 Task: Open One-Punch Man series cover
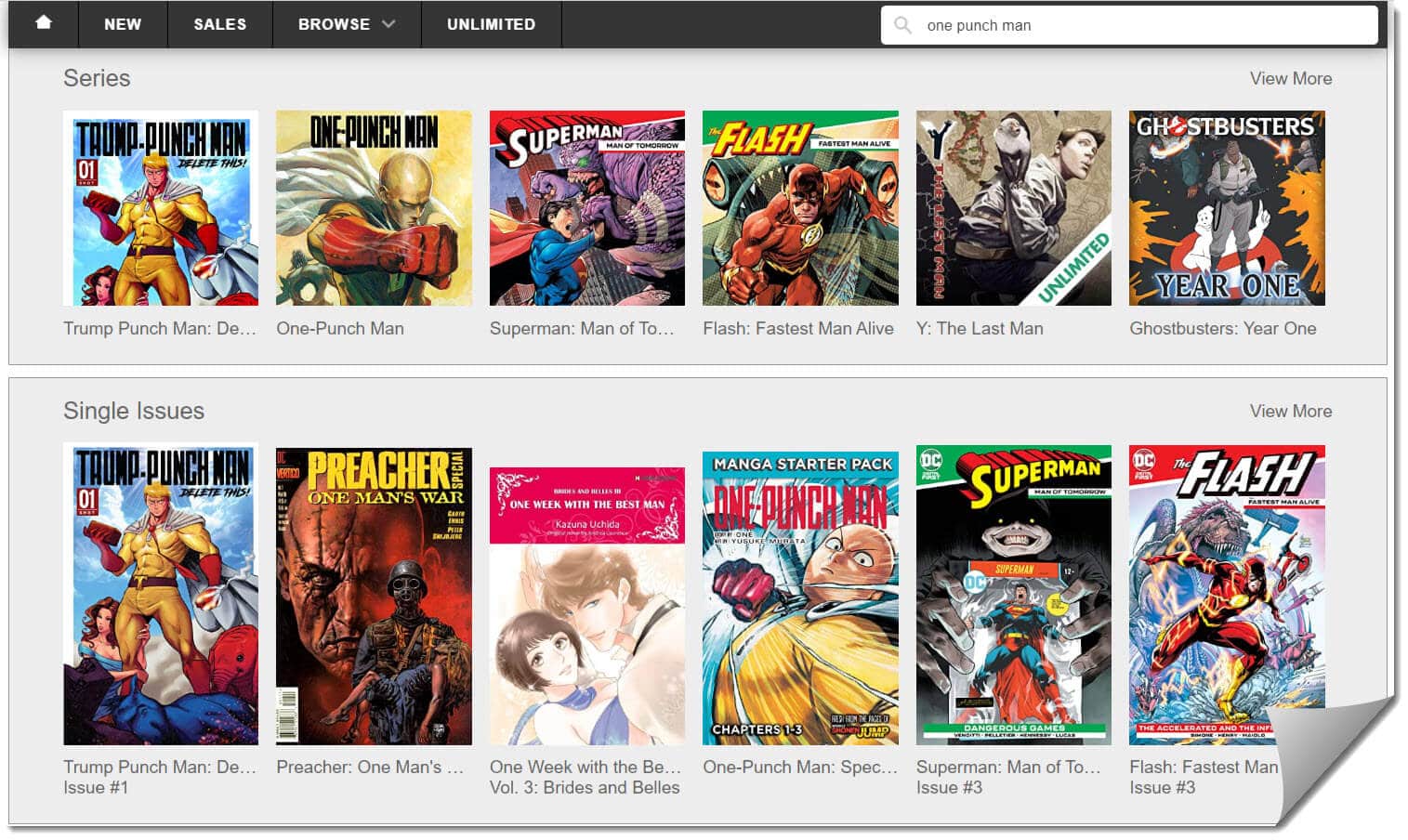coord(374,208)
